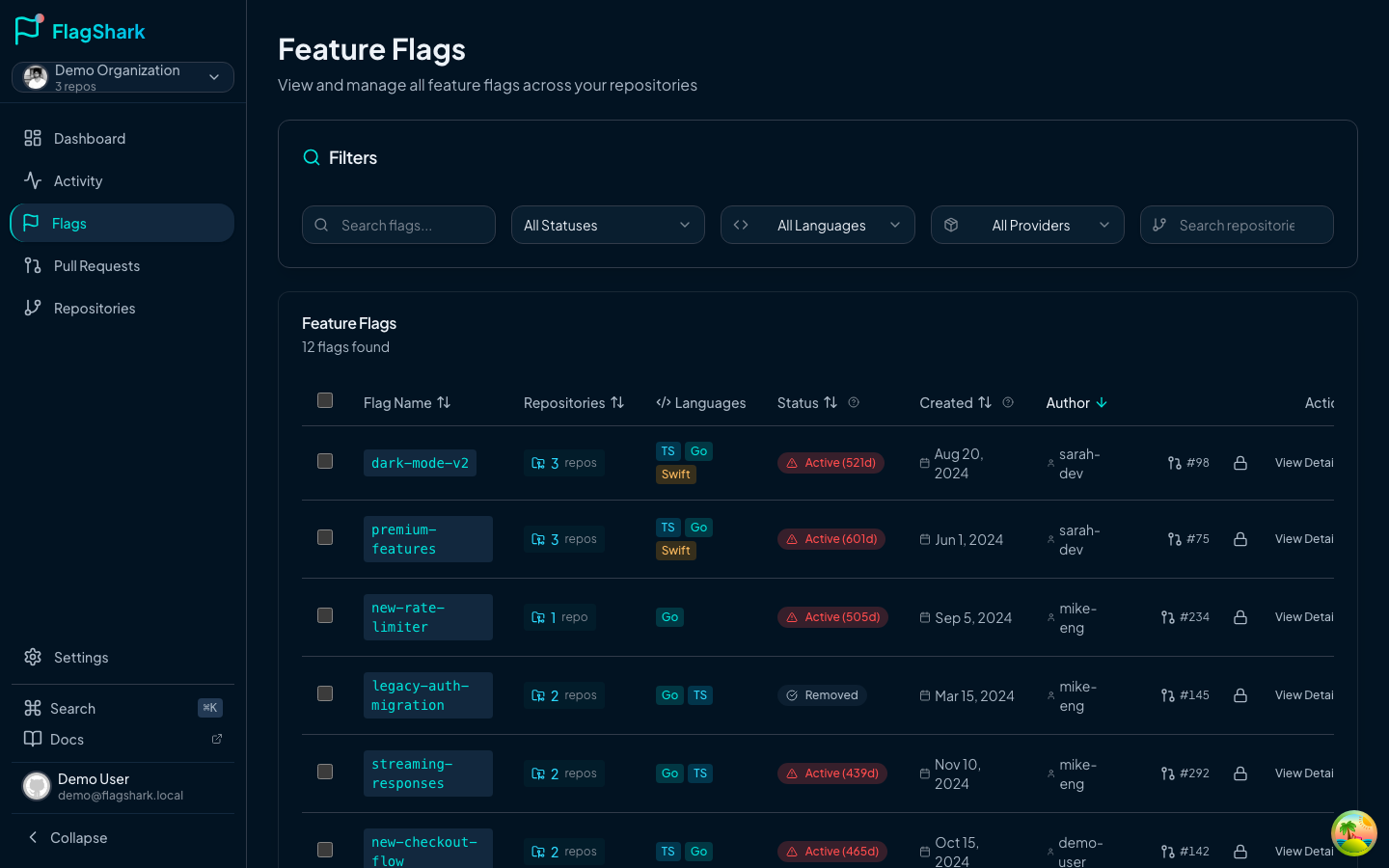This screenshot has height=868, width=1389.
Task: Click the Created column info icon
Action: click(1008, 402)
